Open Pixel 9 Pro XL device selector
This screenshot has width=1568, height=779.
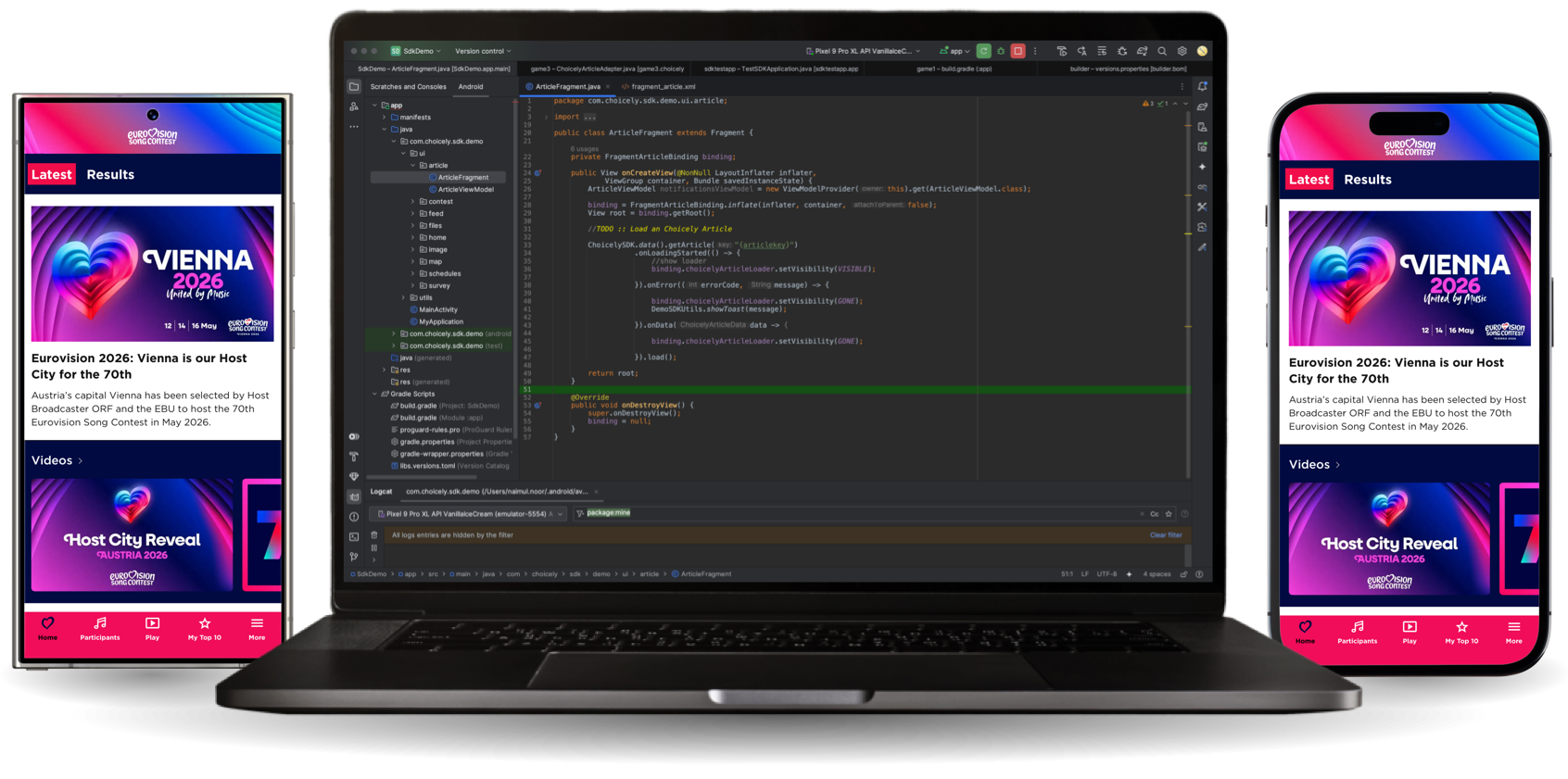(863, 51)
